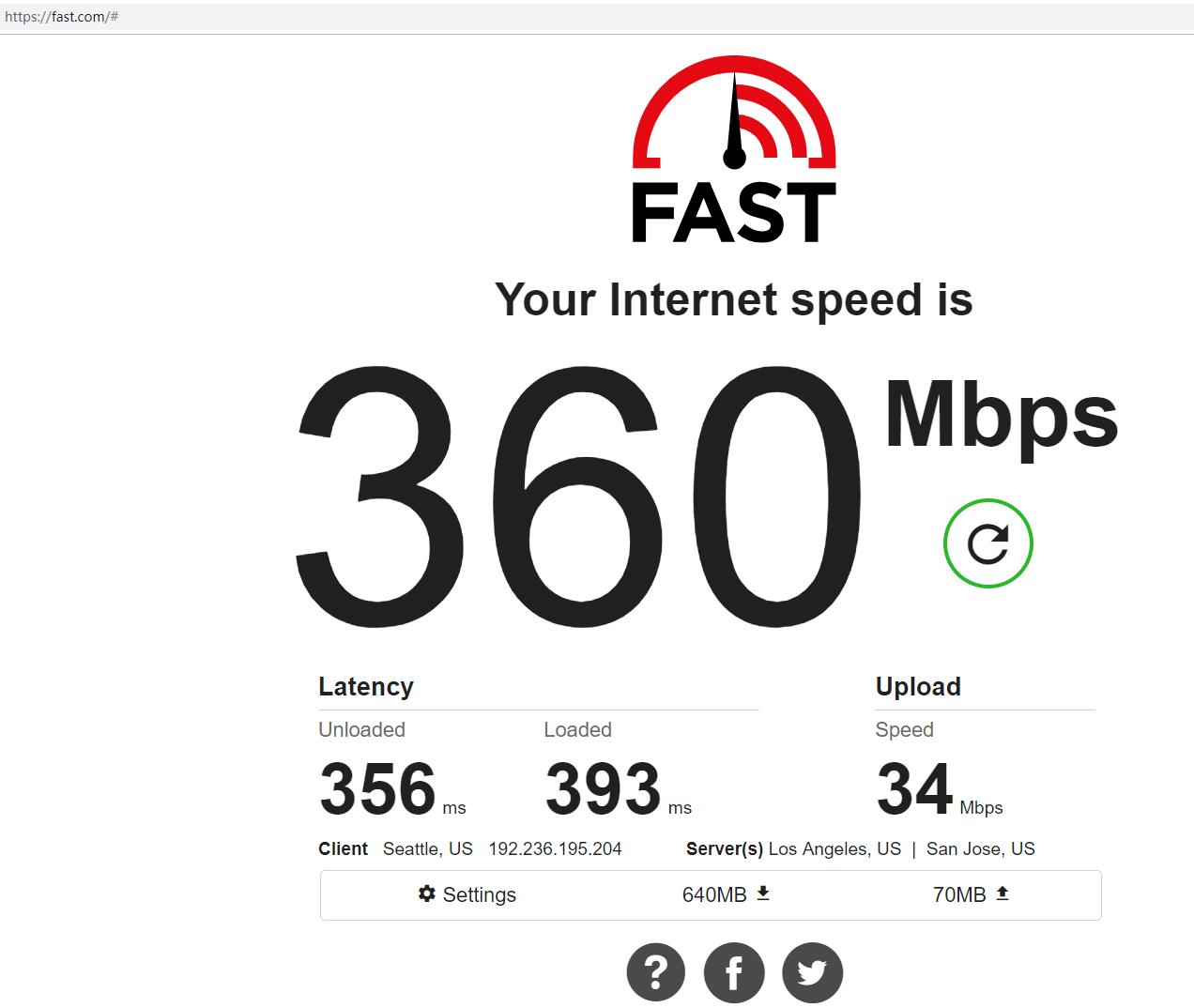Click the Upload section heading
The width and height of the screenshot is (1194, 1008).
[x=918, y=686]
